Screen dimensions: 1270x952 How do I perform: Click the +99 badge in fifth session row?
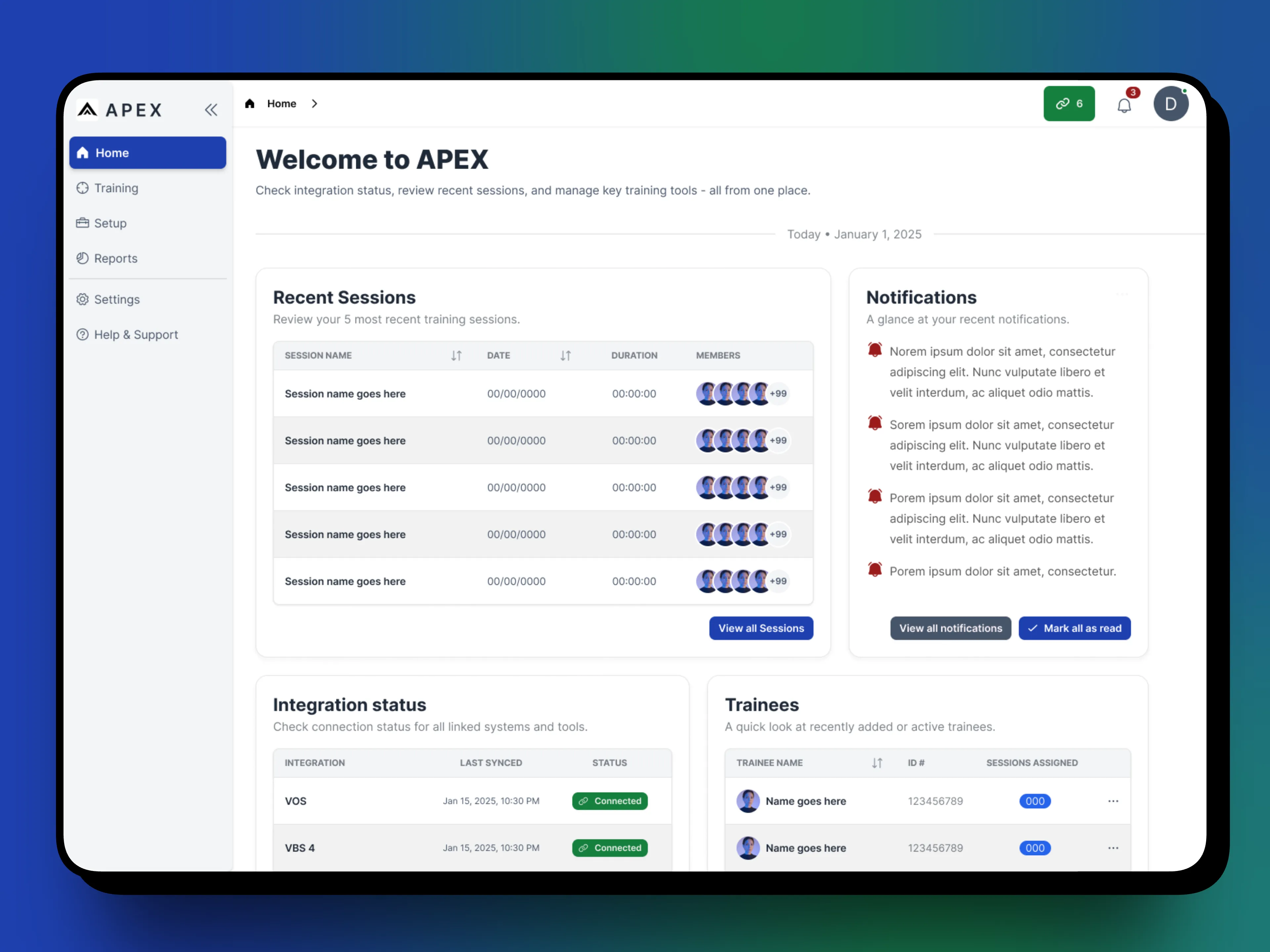pos(779,581)
